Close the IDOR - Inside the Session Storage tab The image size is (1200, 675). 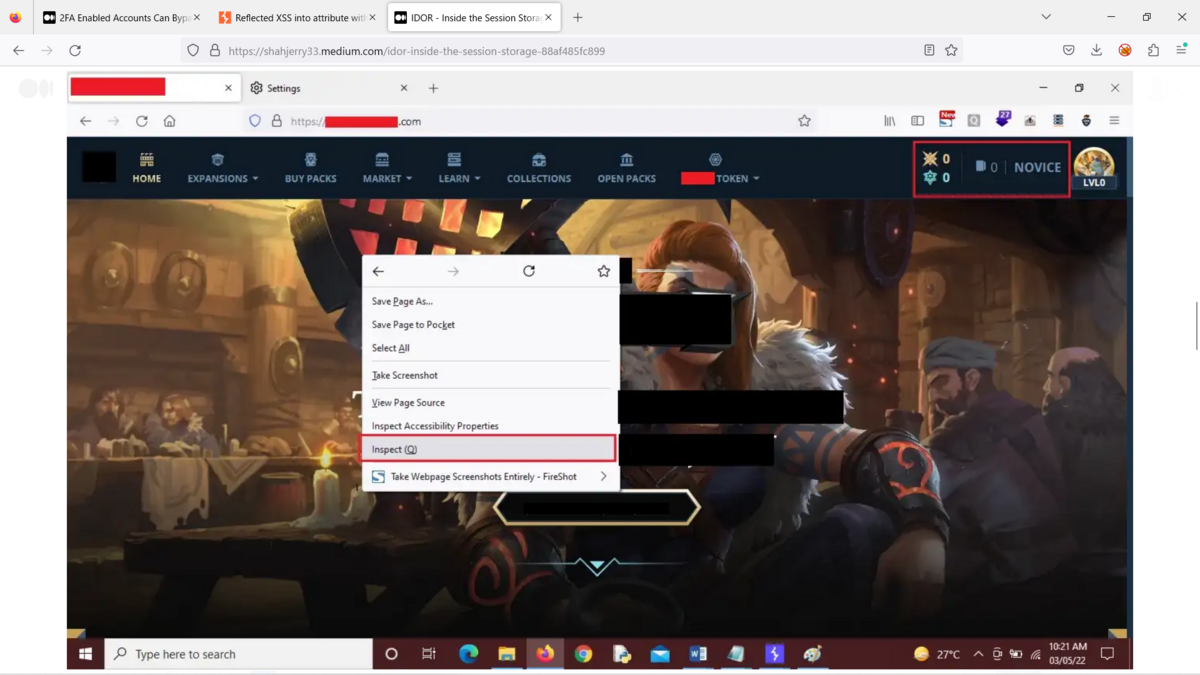pos(548,18)
